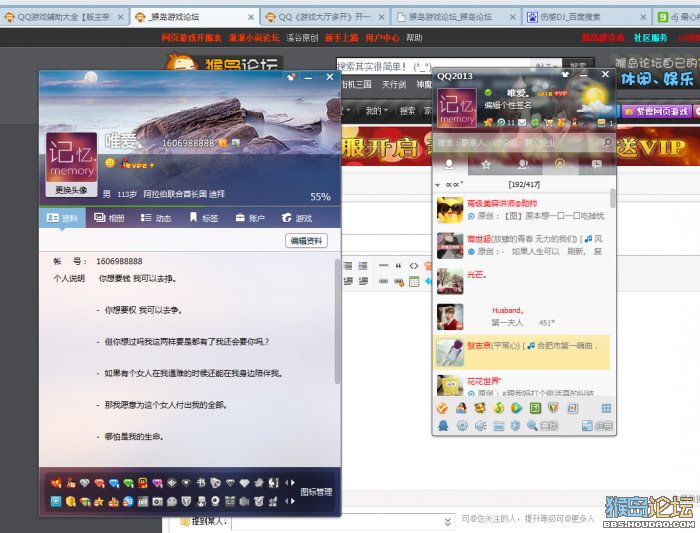This screenshot has height=533, width=700.
Task: Open the skin icon in profile window title
Action: click(291, 77)
